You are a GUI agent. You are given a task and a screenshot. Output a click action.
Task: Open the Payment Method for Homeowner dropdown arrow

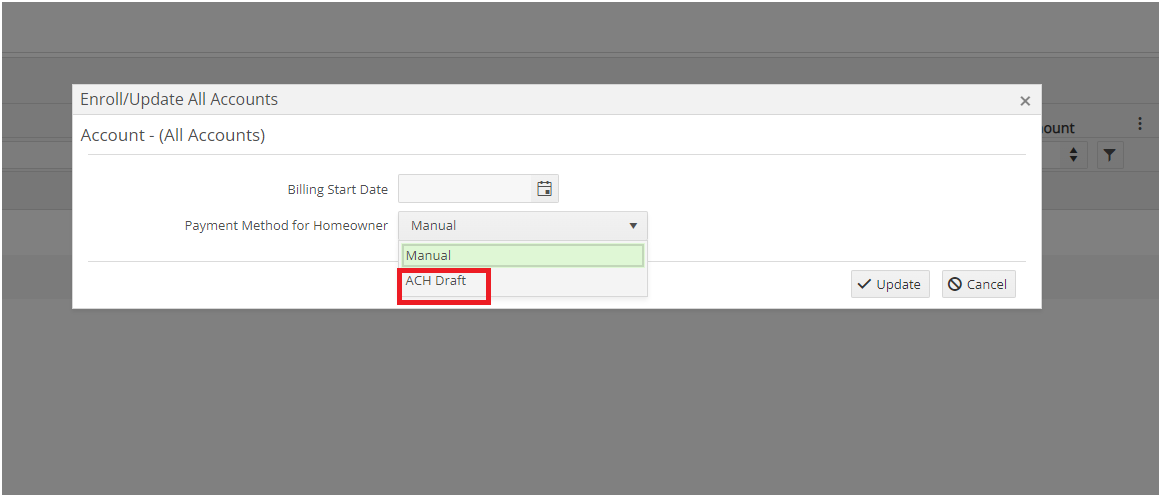click(x=633, y=225)
